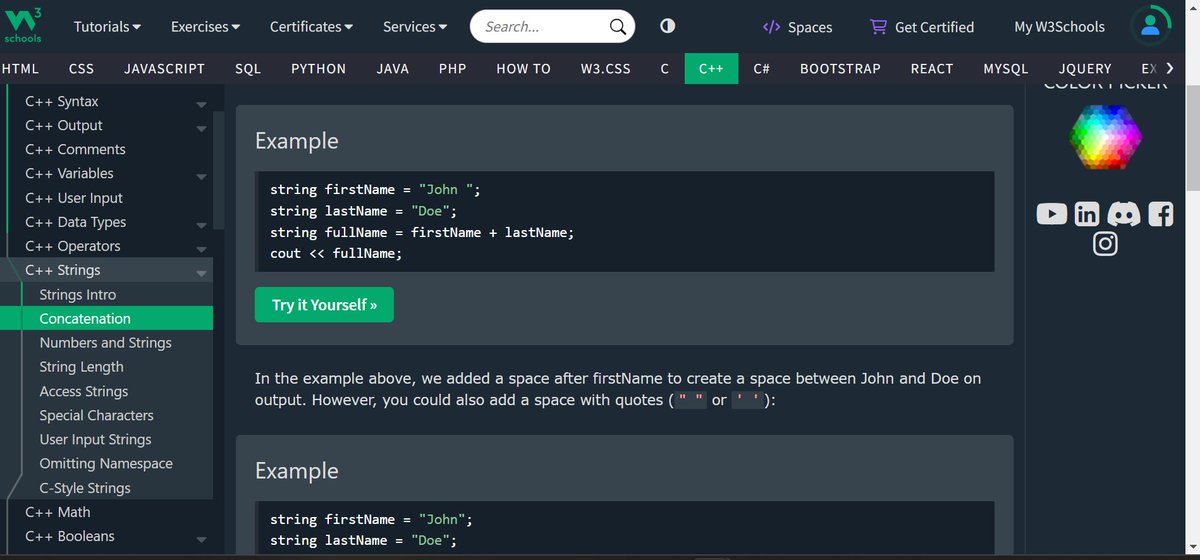Click the Get Certified cart icon
The height and width of the screenshot is (560, 1200).
(x=878, y=27)
